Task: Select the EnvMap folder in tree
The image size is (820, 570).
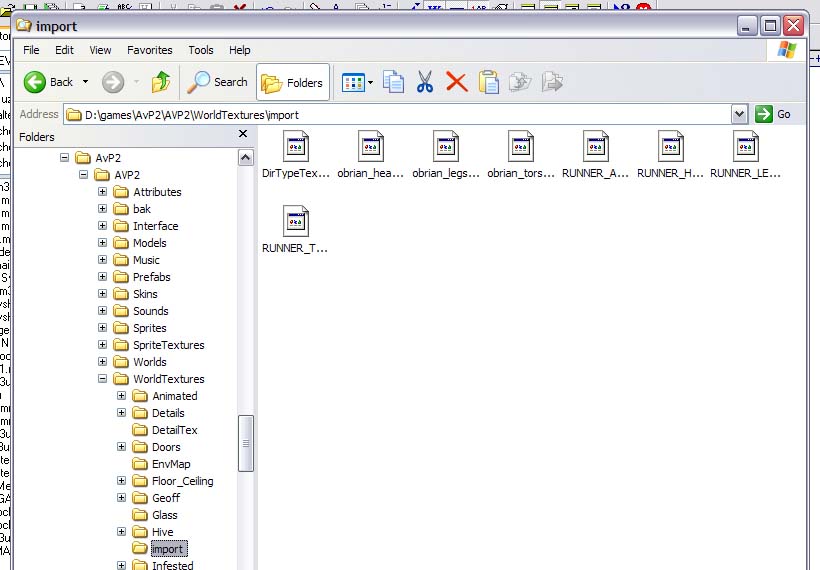Action: 171,464
